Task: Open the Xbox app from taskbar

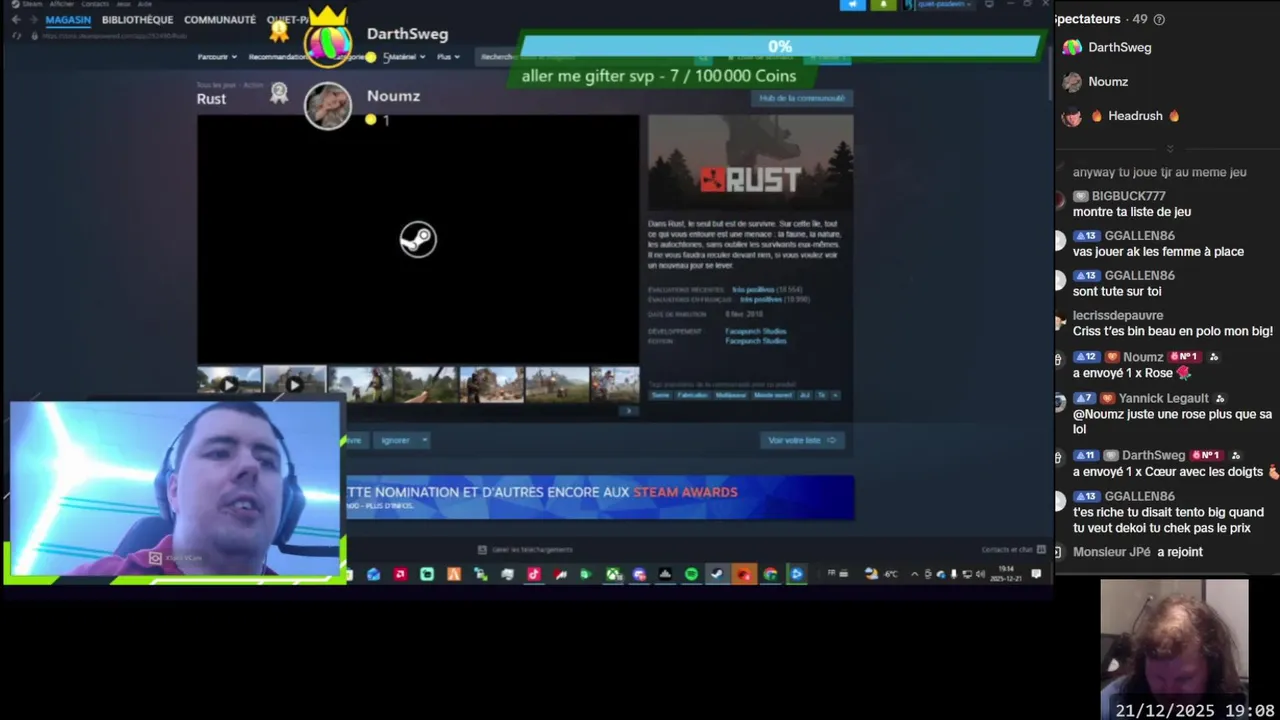Action: pos(612,574)
